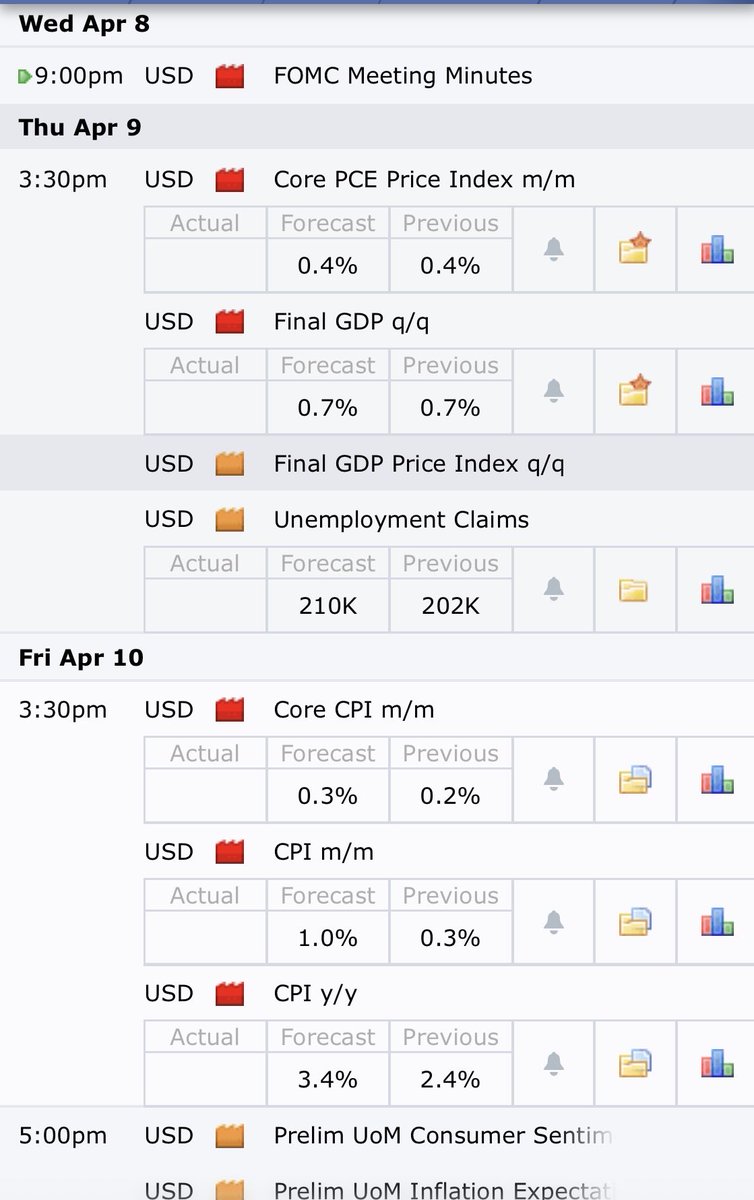Click the orange impact icon beside Final GDP Price Index

tap(230, 464)
